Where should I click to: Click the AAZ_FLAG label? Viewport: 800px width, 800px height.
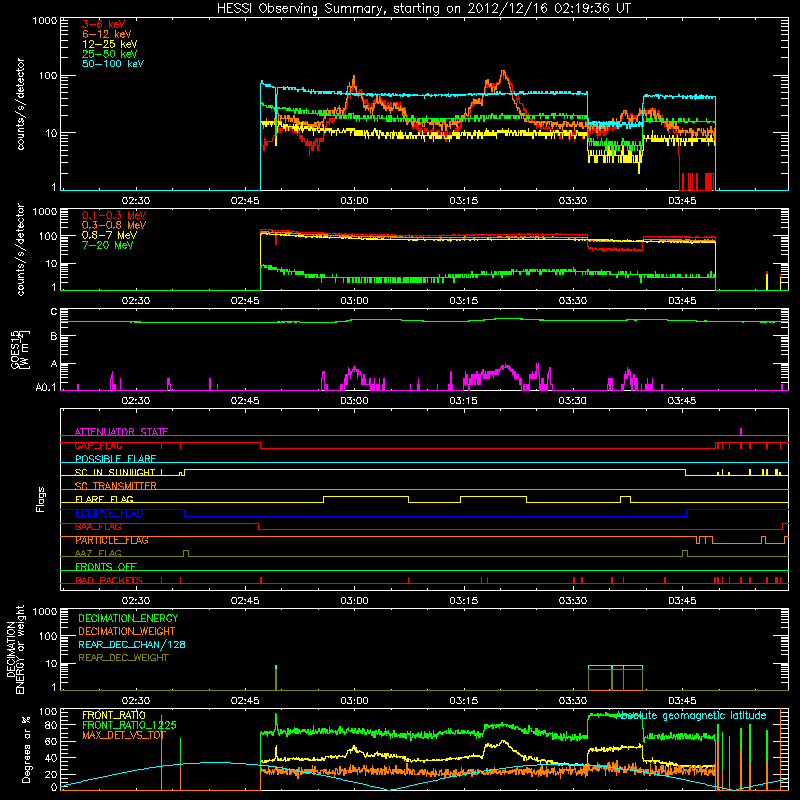[98, 553]
